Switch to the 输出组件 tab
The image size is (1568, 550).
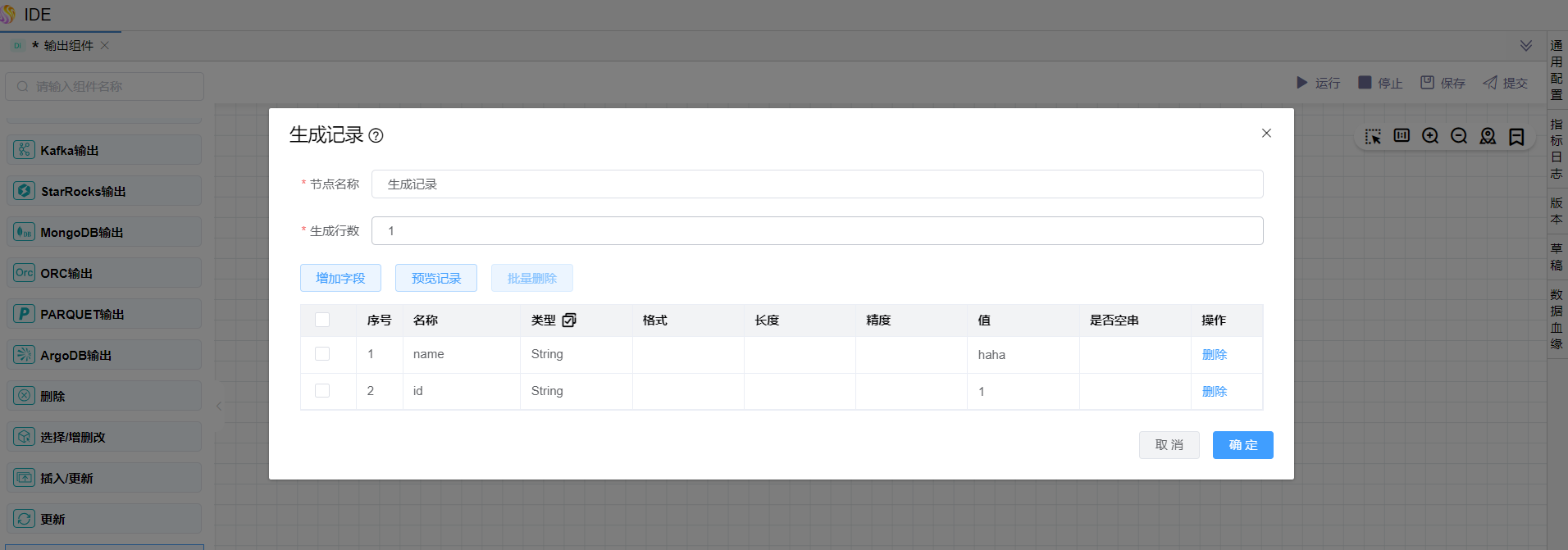[68, 46]
